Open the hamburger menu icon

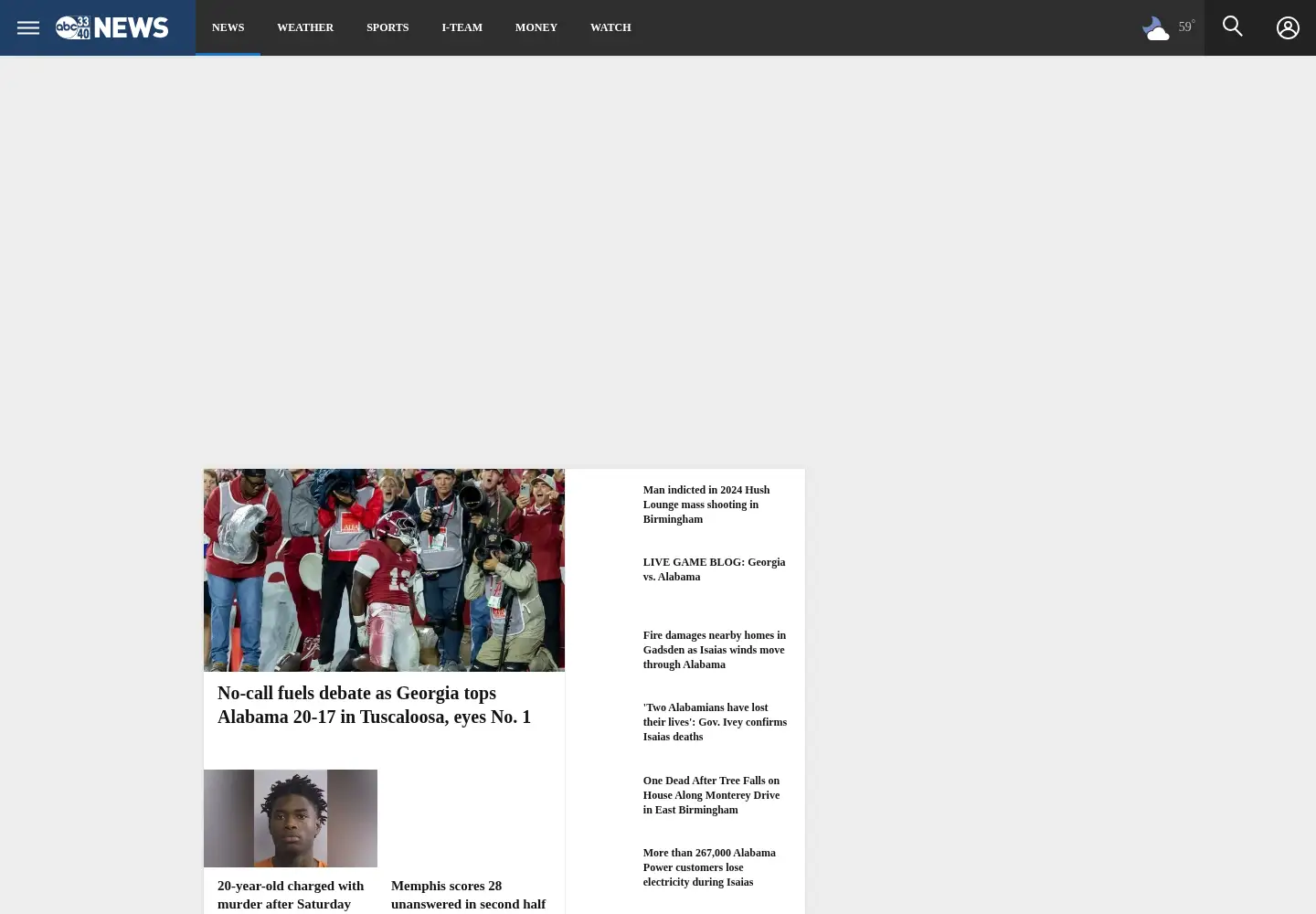[28, 27]
